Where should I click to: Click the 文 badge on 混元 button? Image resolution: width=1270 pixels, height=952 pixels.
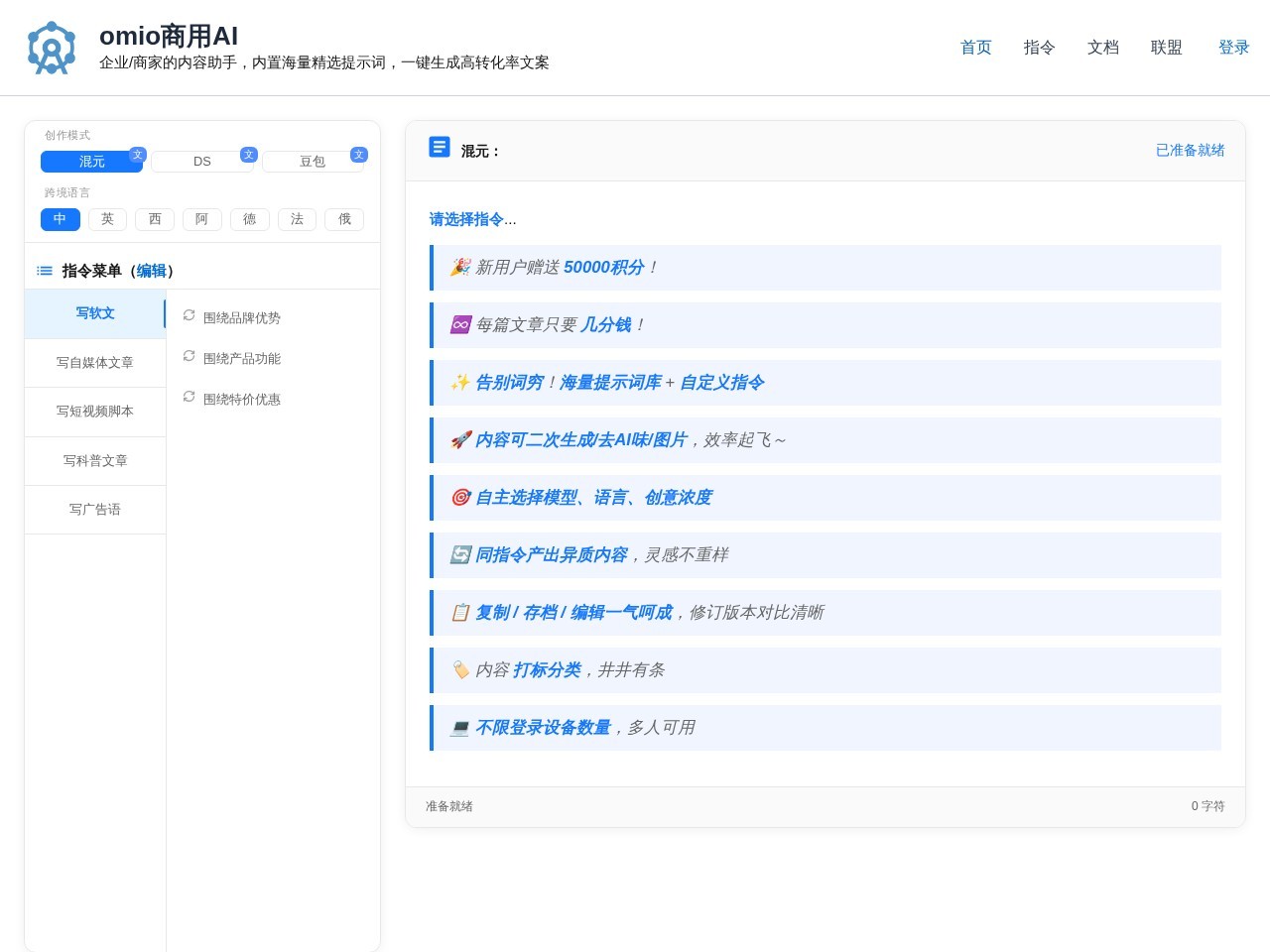138,155
